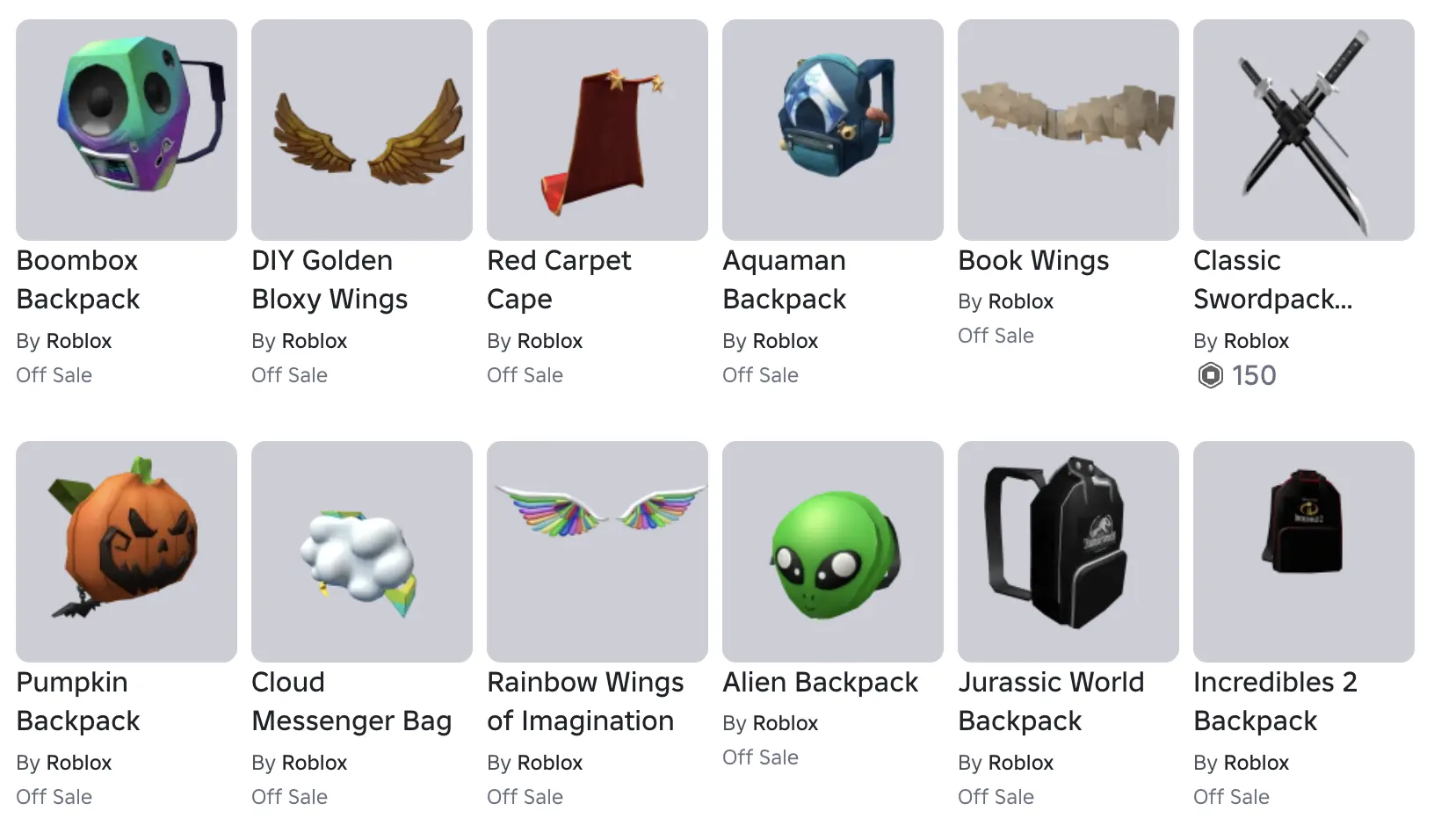Click the Jurassic World Backpack title
Viewport: 1434px width, 840px height.
(x=1051, y=701)
